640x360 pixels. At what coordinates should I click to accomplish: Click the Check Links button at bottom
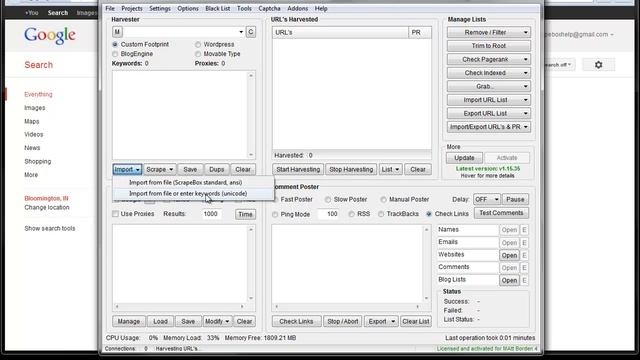point(296,321)
